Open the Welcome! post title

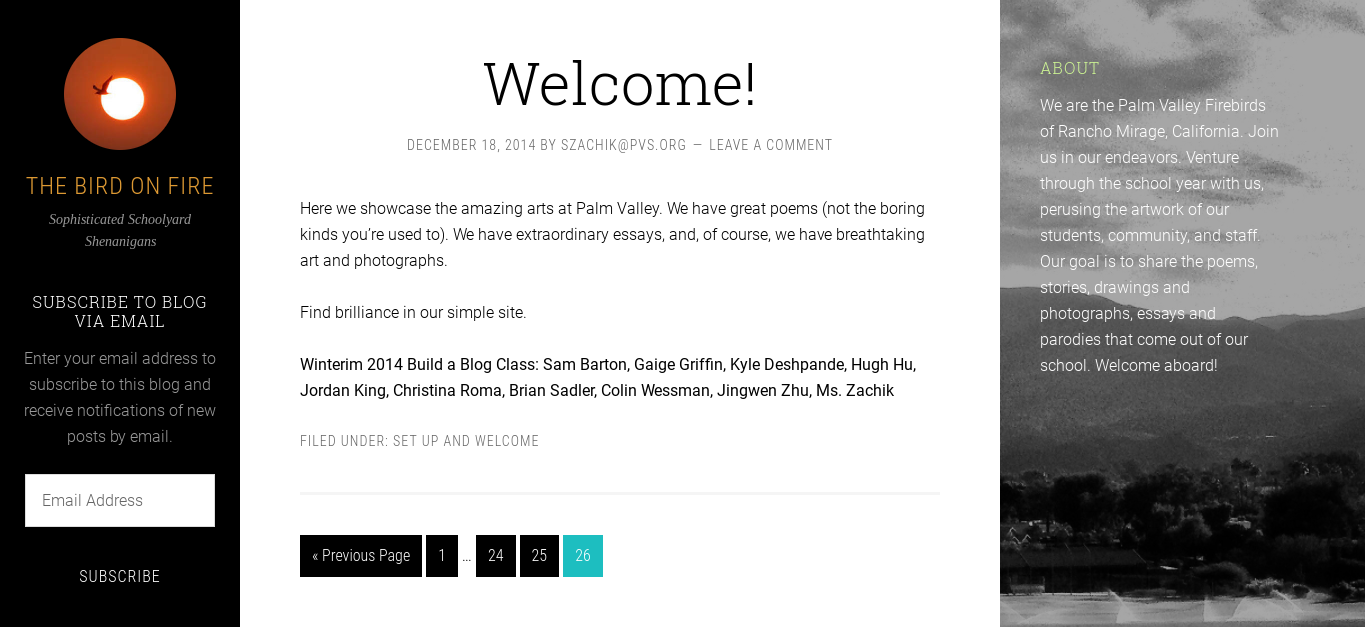point(620,83)
